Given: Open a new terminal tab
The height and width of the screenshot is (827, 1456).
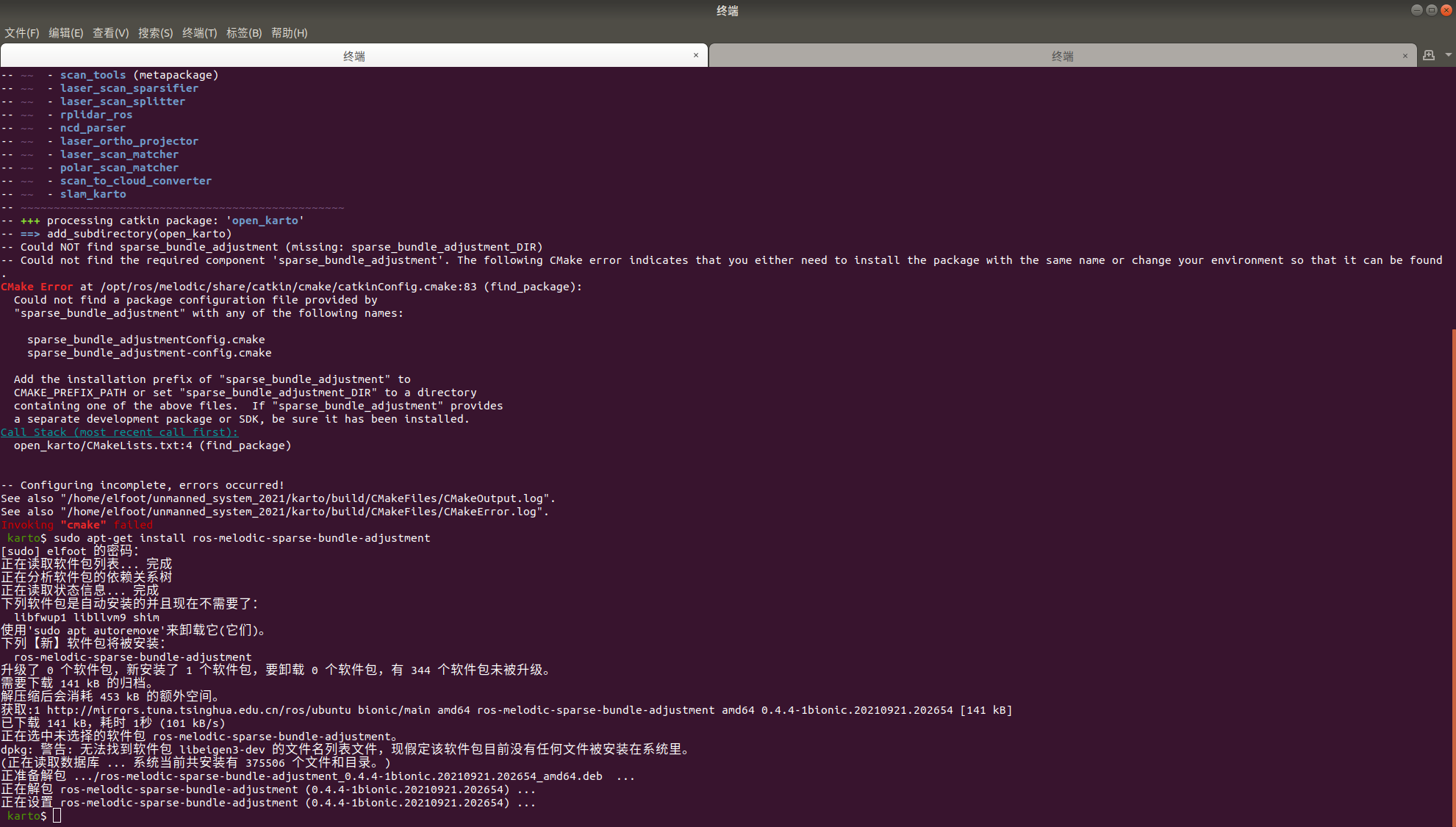Looking at the screenshot, I should click(x=1428, y=55).
